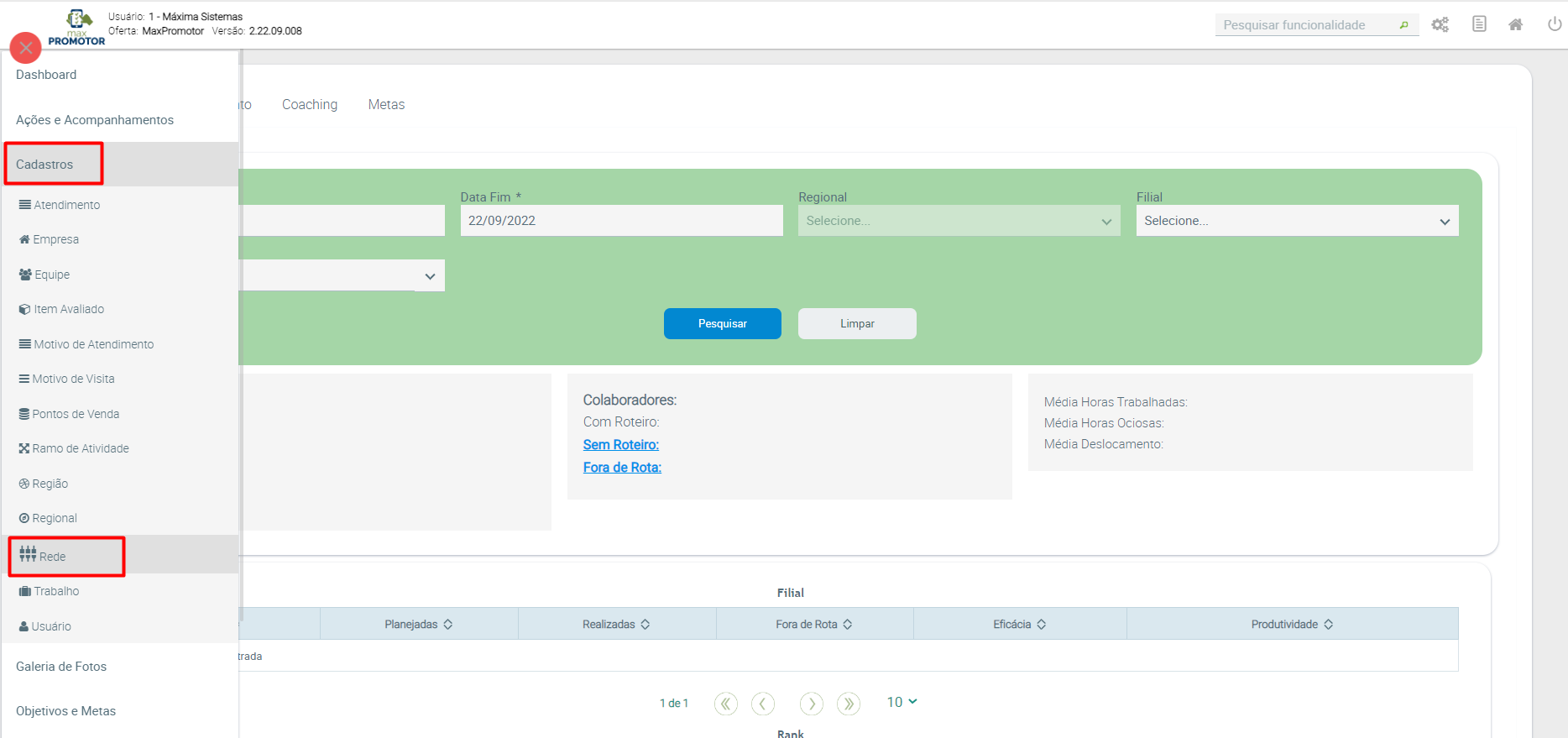This screenshot has width=1568, height=738.
Task: Sort table by Planejadas column
Action: (x=418, y=624)
